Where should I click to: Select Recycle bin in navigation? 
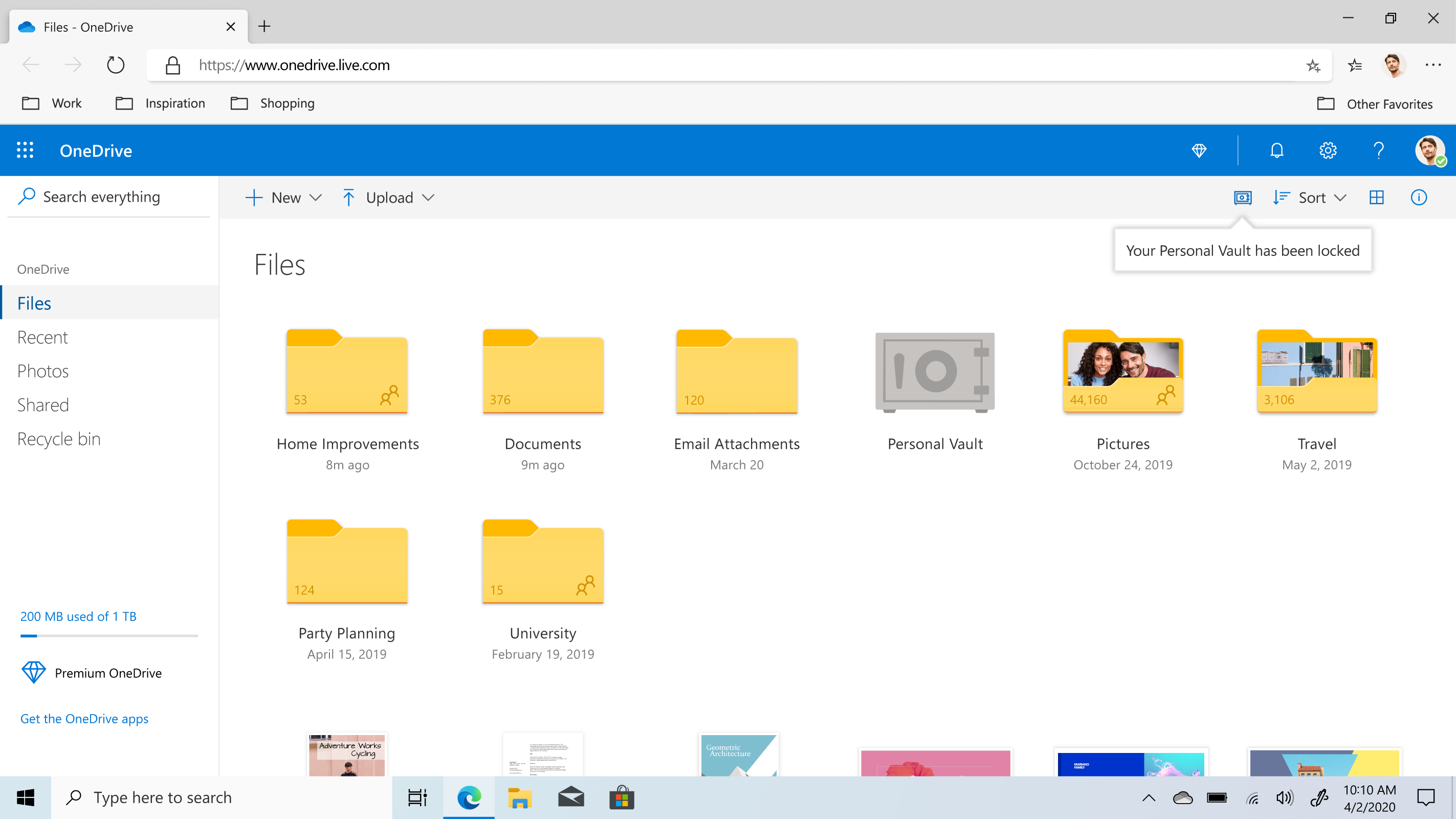click(x=59, y=439)
